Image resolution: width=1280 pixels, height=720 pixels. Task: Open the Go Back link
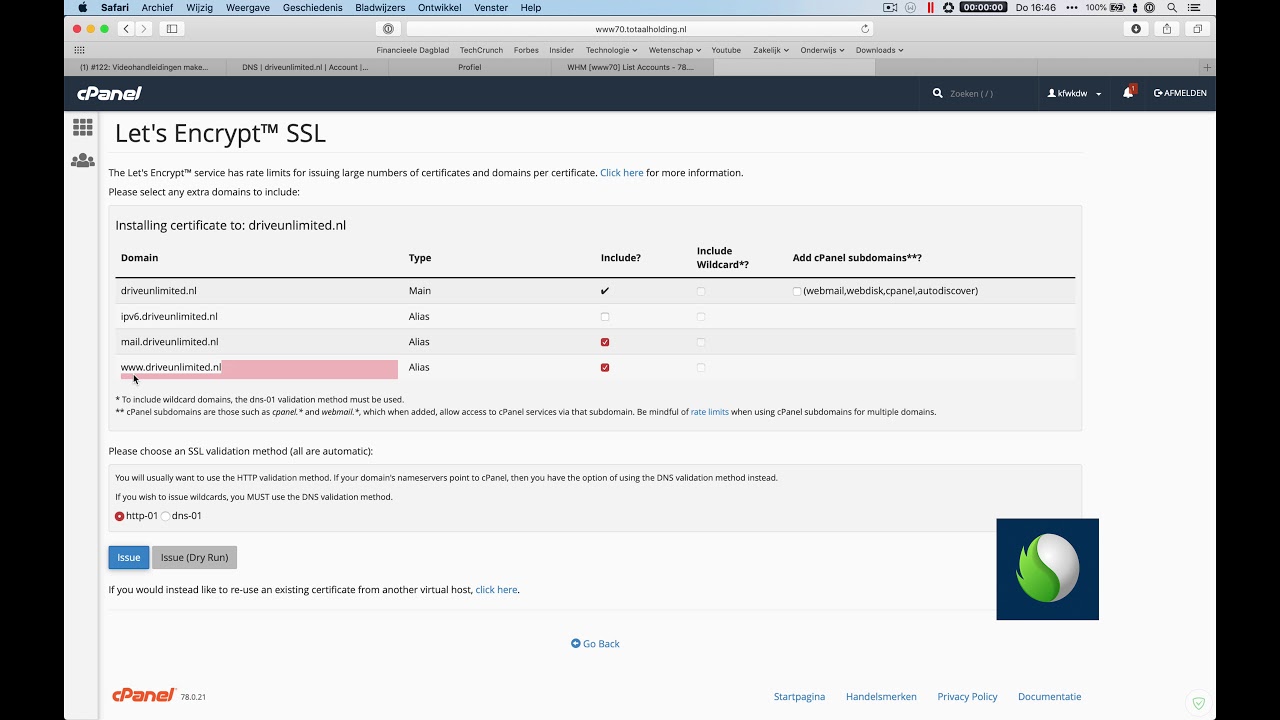pyautogui.click(x=595, y=644)
